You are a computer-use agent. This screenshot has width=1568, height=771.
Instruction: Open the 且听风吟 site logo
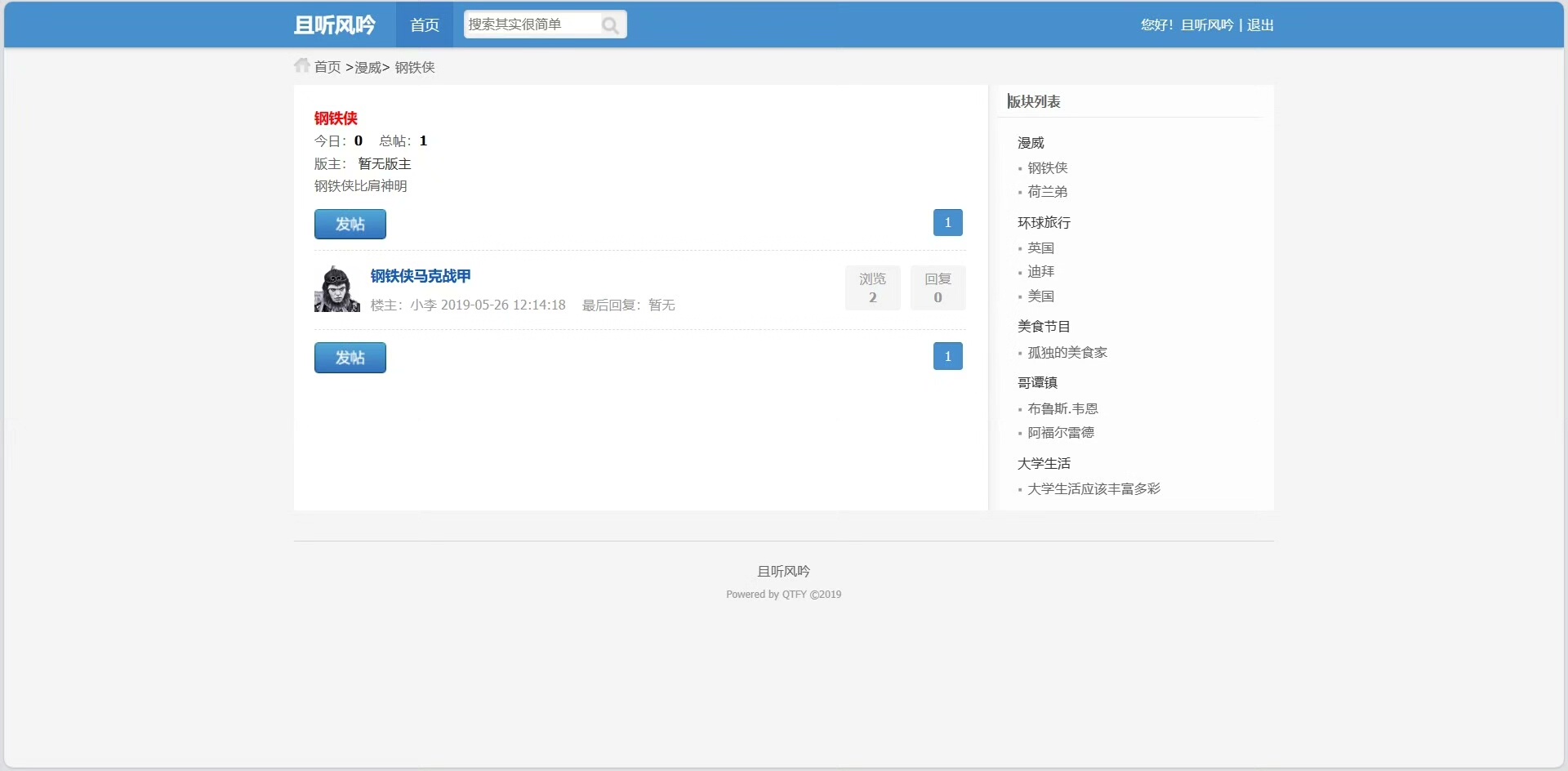pyautogui.click(x=335, y=25)
